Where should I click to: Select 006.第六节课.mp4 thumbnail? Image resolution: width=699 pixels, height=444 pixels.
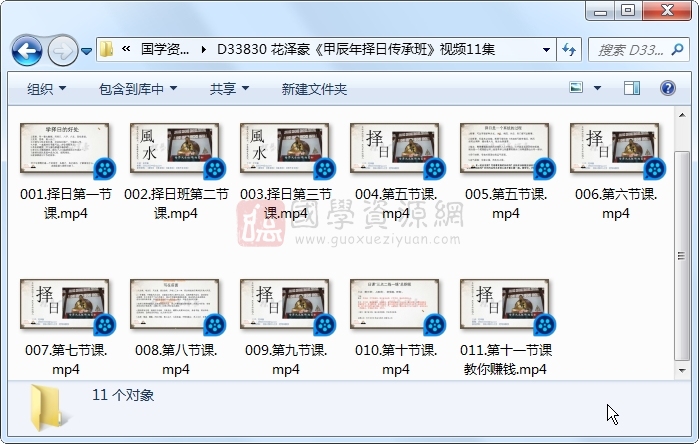coord(615,148)
